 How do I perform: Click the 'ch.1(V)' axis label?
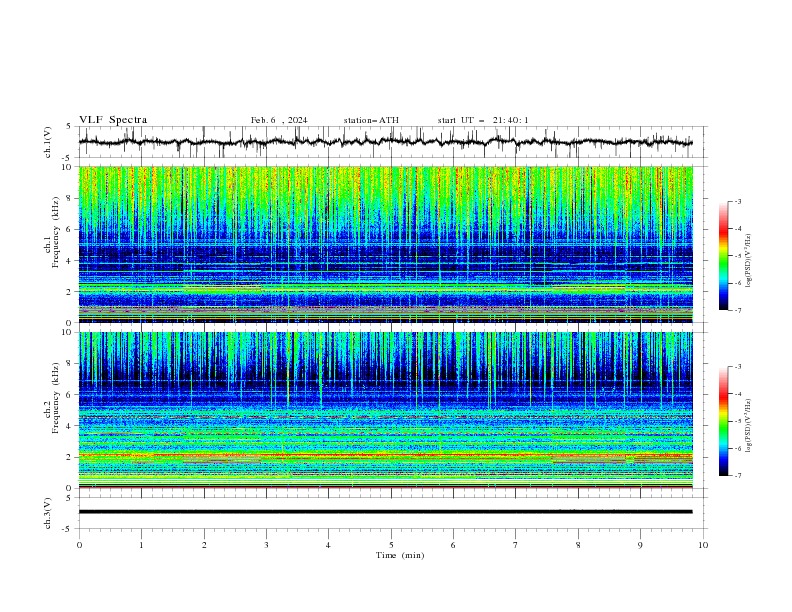[48, 142]
